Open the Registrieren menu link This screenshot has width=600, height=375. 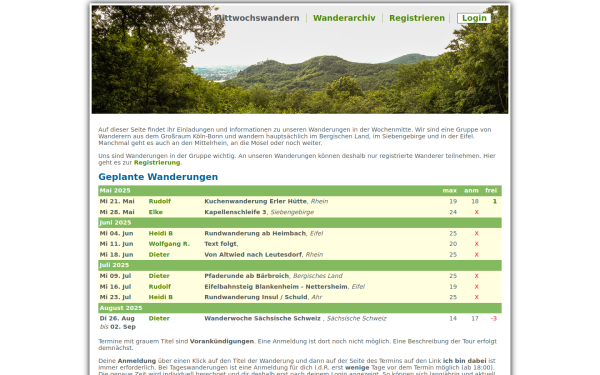pyautogui.click(x=417, y=18)
